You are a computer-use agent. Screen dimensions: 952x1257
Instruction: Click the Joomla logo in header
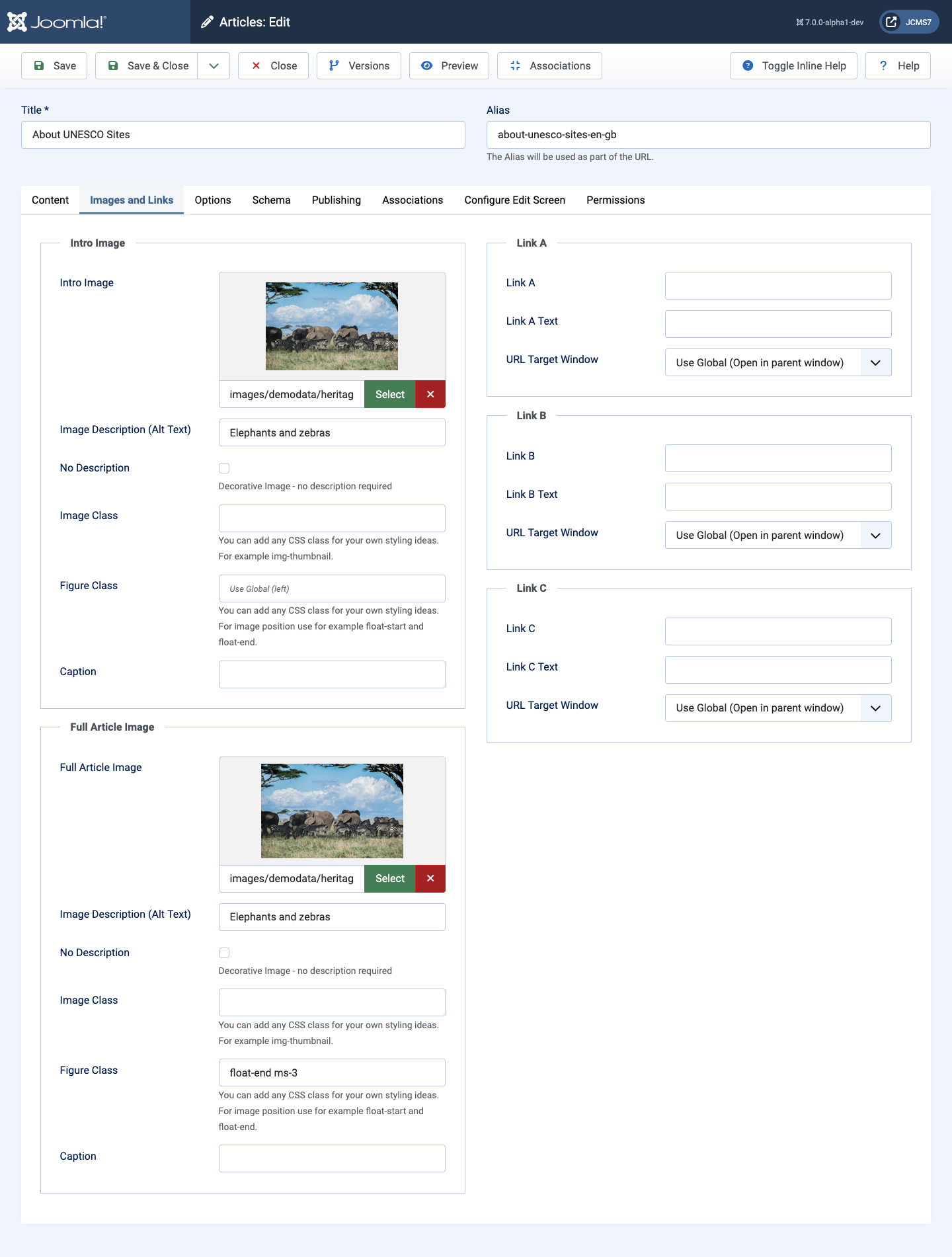pyautogui.click(x=56, y=22)
